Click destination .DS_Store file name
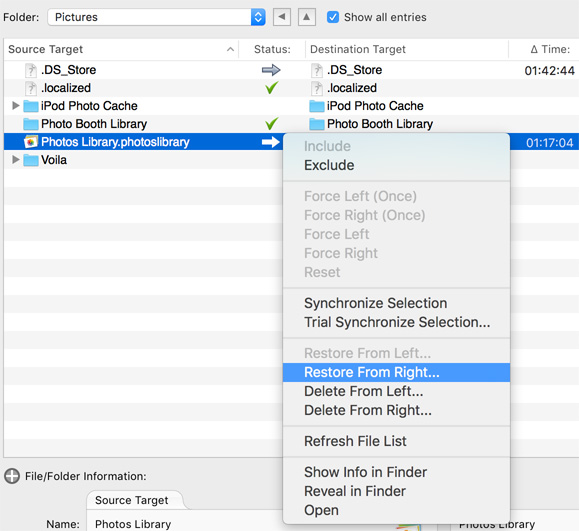The height and width of the screenshot is (531, 579). coord(354,70)
